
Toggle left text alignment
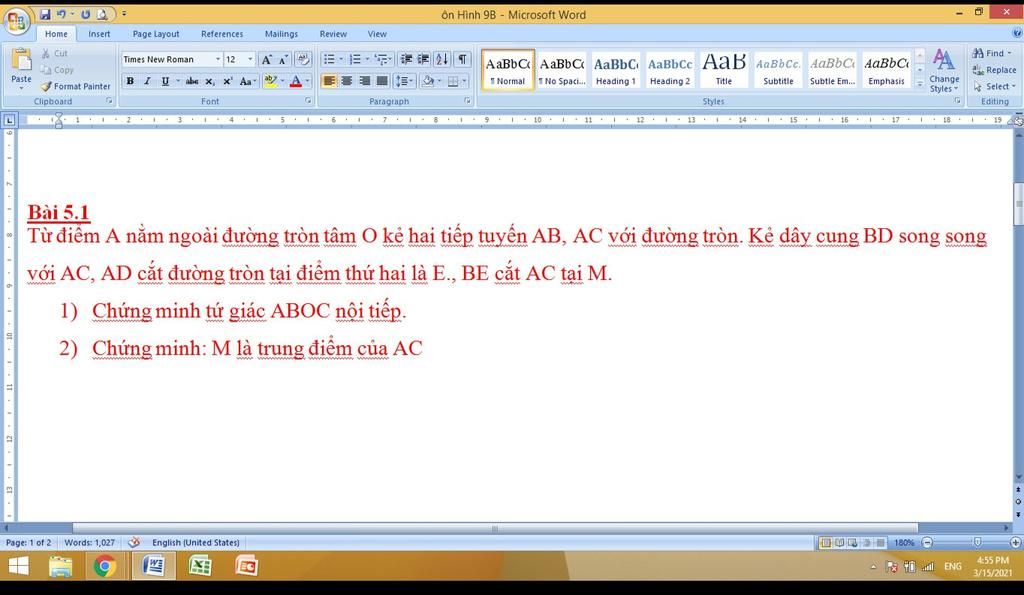click(x=329, y=81)
